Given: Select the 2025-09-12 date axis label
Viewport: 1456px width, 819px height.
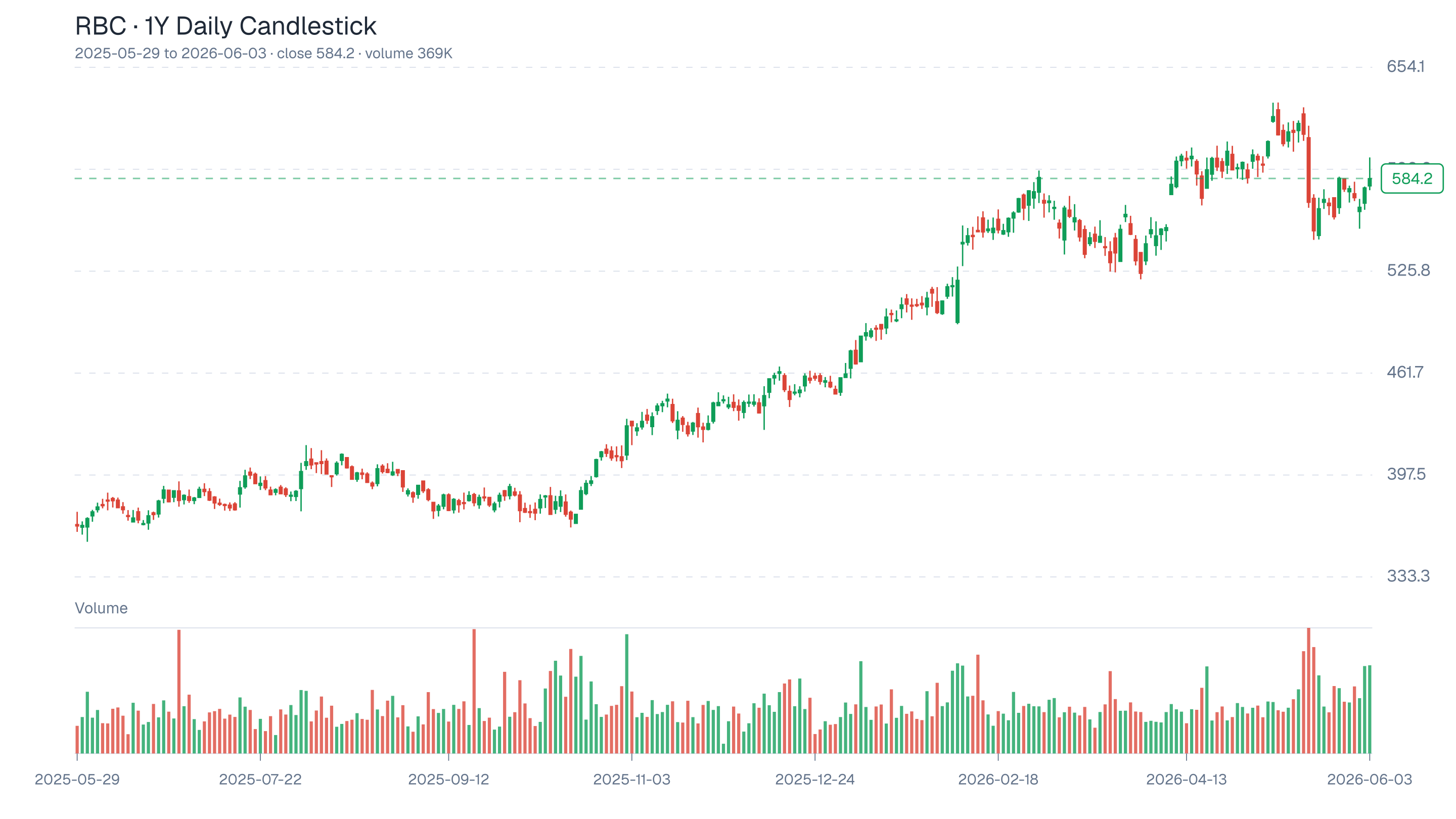Looking at the screenshot, I should point(449,780).
